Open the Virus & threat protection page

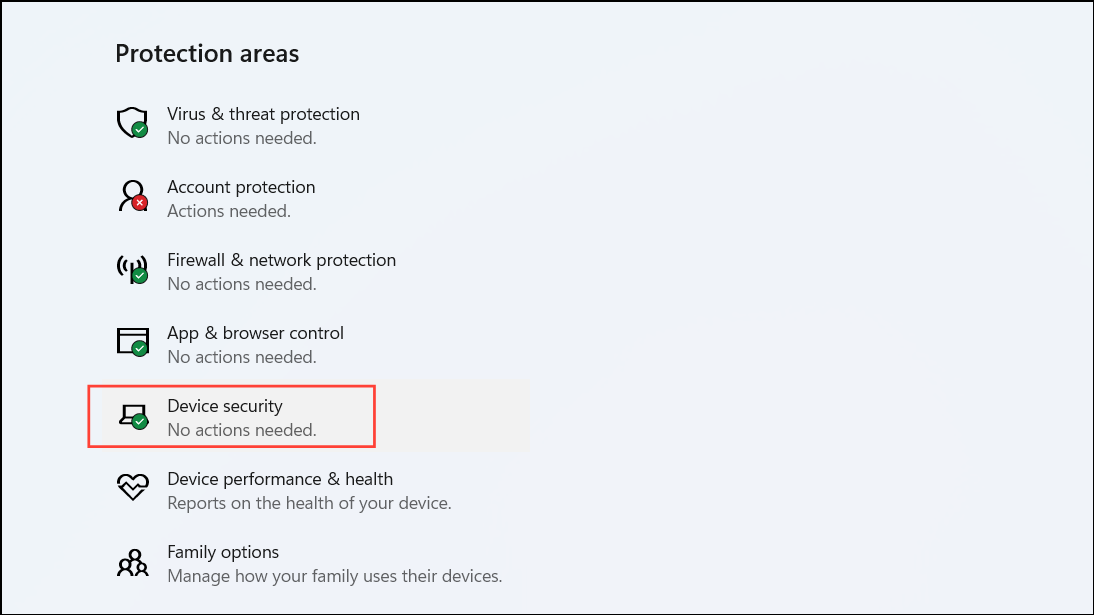(263, 114)
